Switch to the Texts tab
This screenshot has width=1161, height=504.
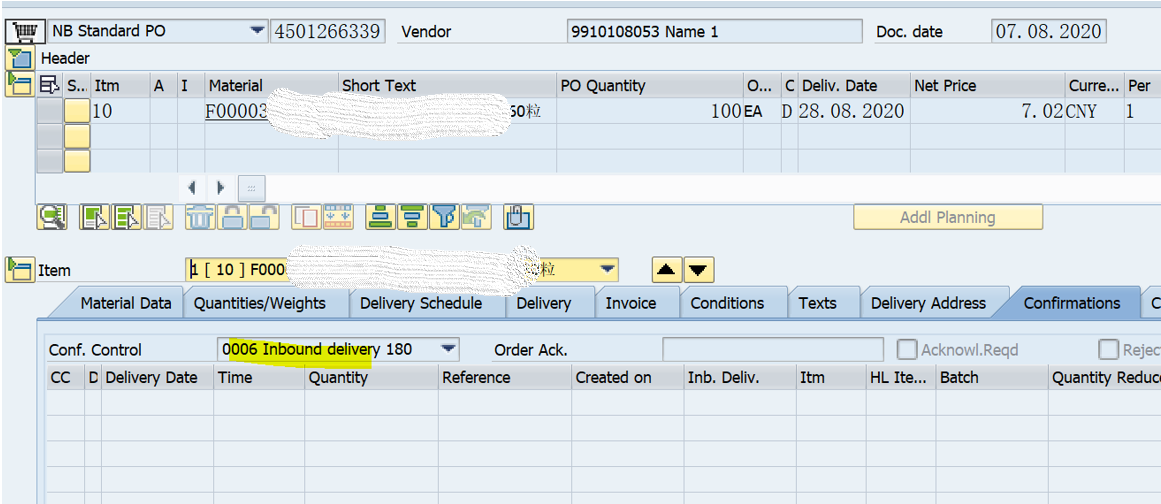click(x=817, y=303)
